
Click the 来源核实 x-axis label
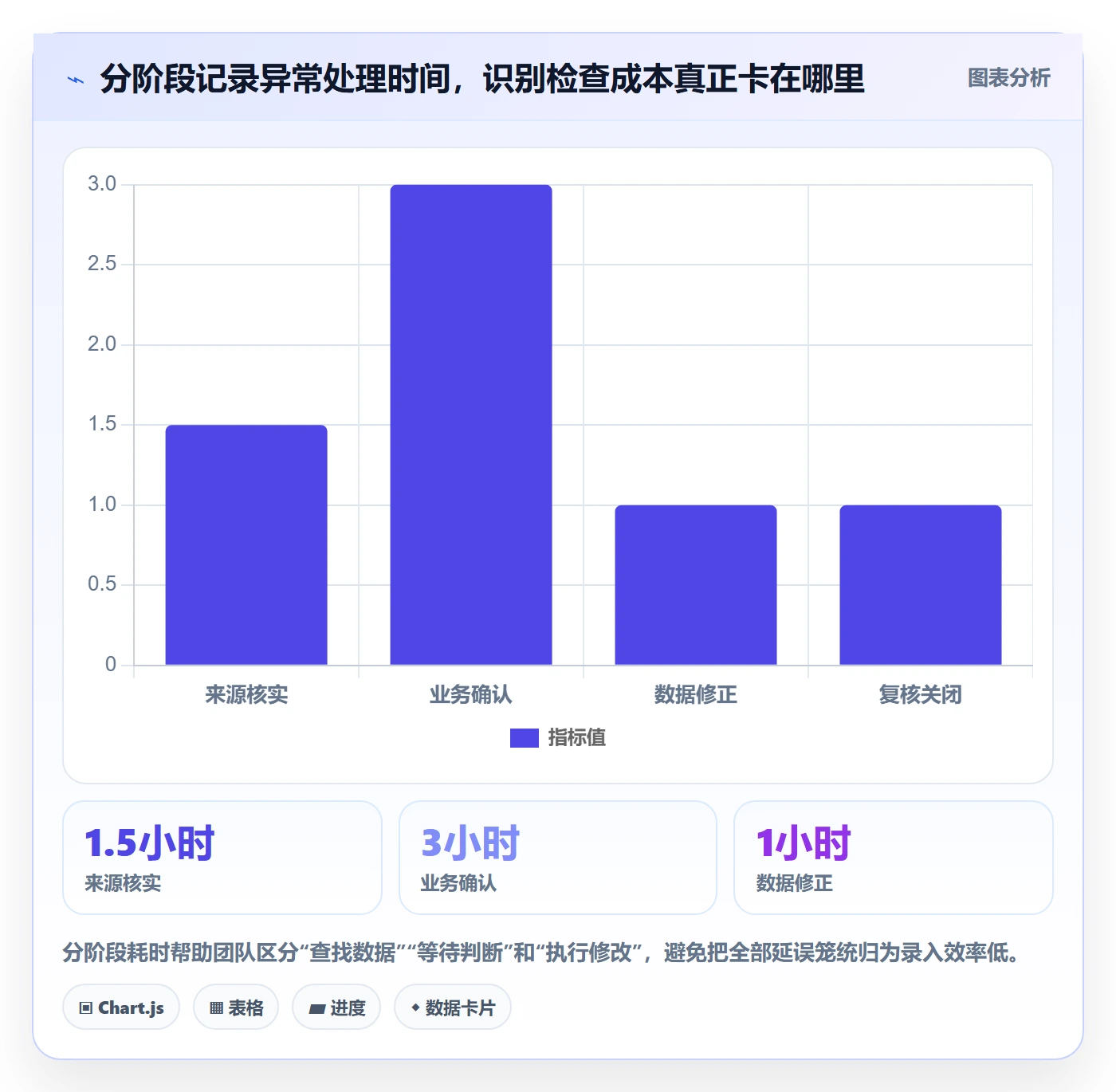point(246,695)
